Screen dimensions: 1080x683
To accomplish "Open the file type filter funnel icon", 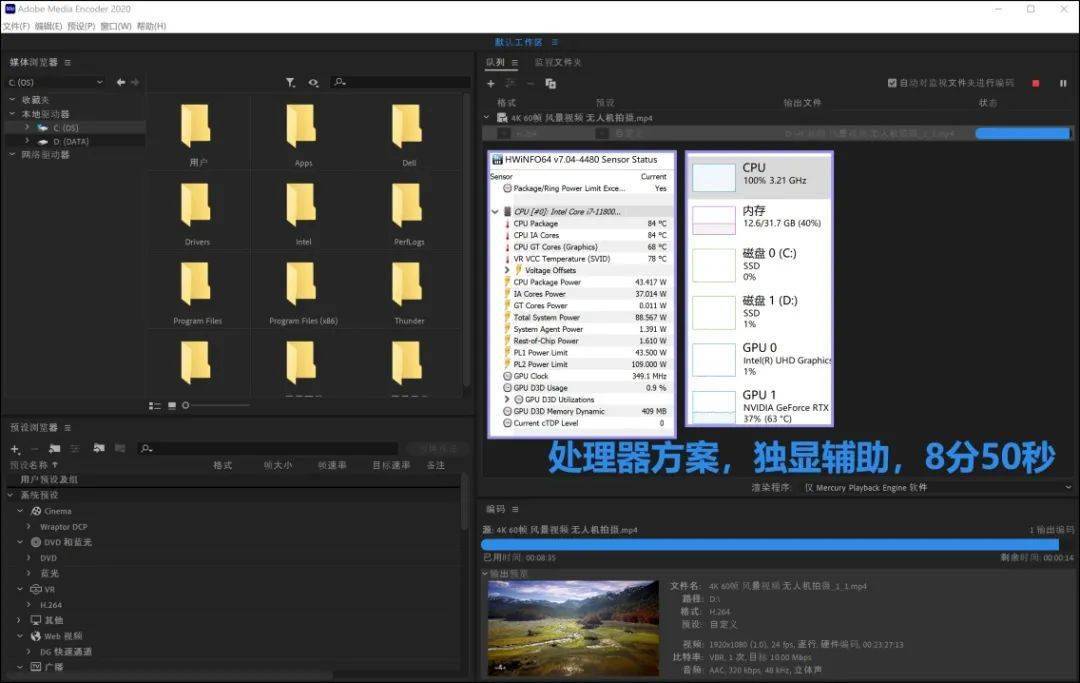I will (291, 83).
